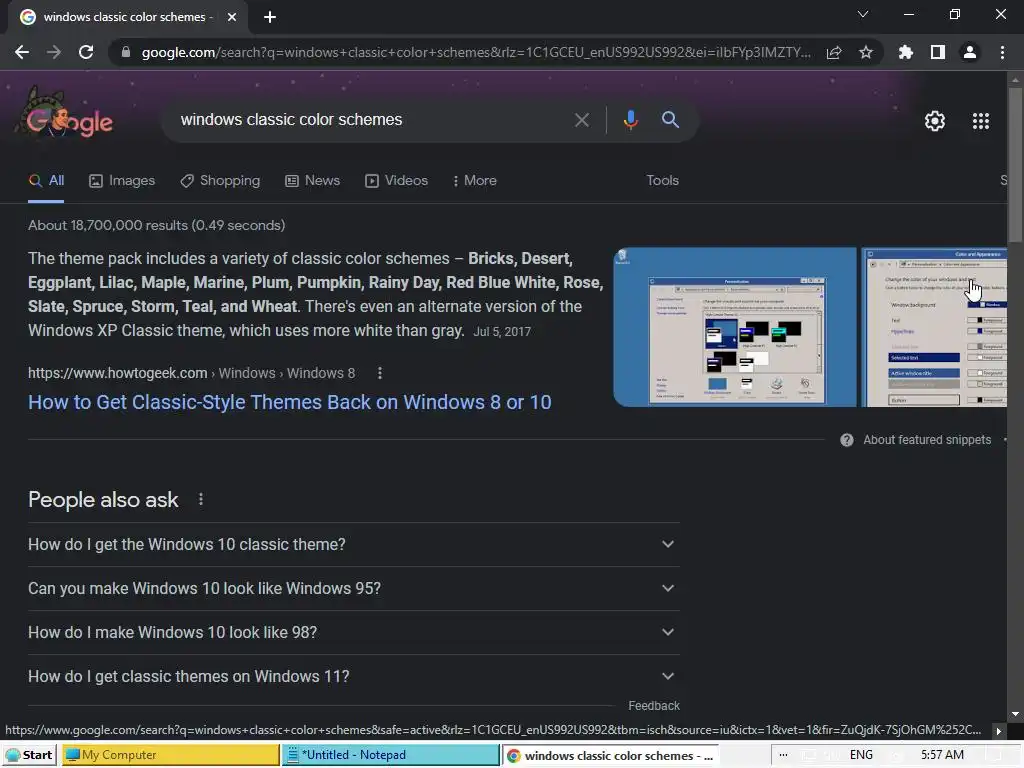Switch to the News tab
This screenshot has width=1024, height=768.
[312, 181]
